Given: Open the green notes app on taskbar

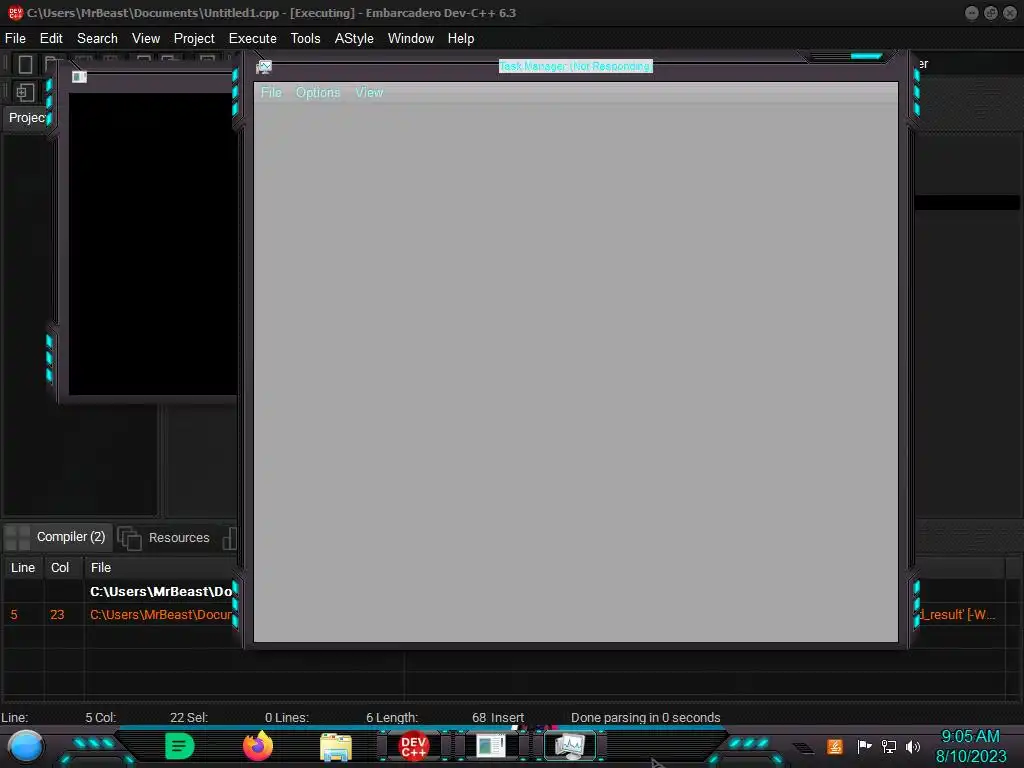Looking at the screenshot, I should click(x=180, y=746).
